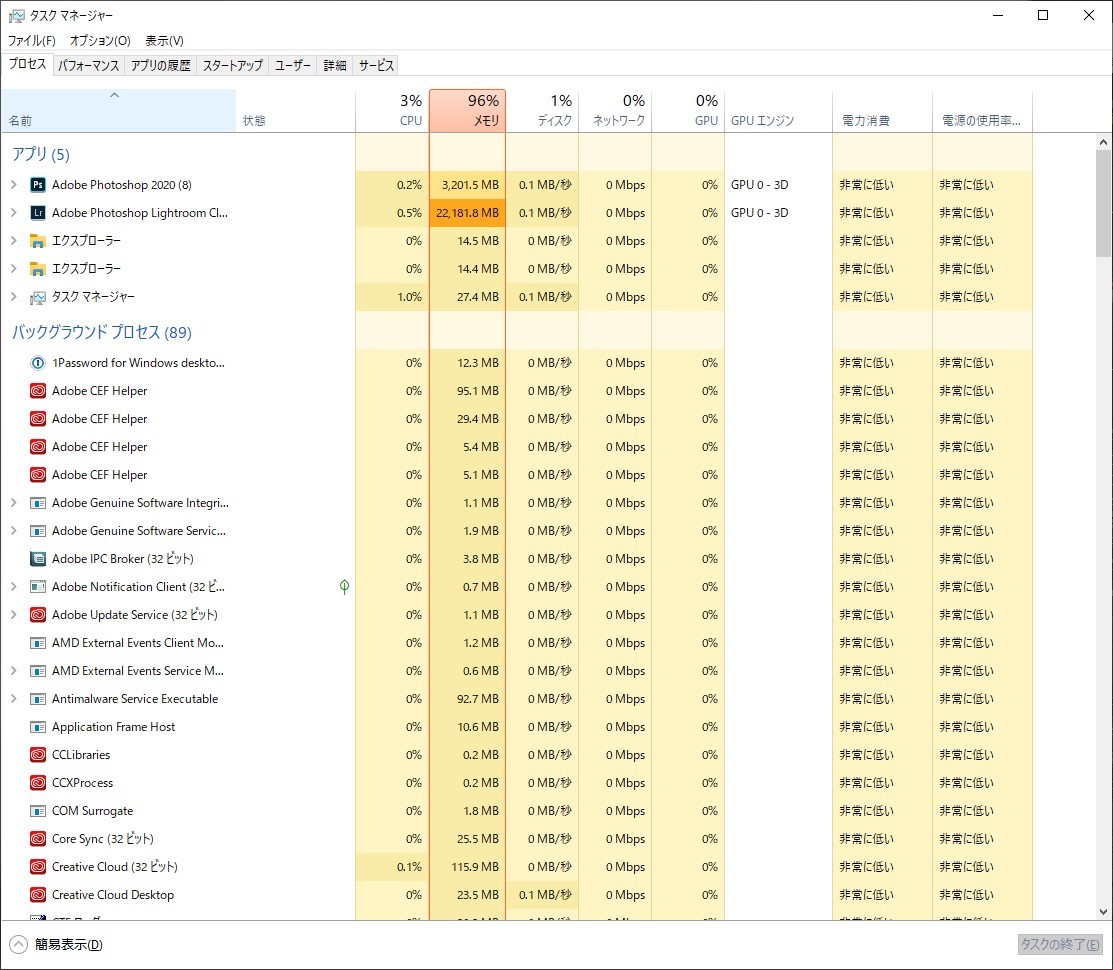Open the オプション(O) menu
The image size is (1113, 970).
coord(100,40)
